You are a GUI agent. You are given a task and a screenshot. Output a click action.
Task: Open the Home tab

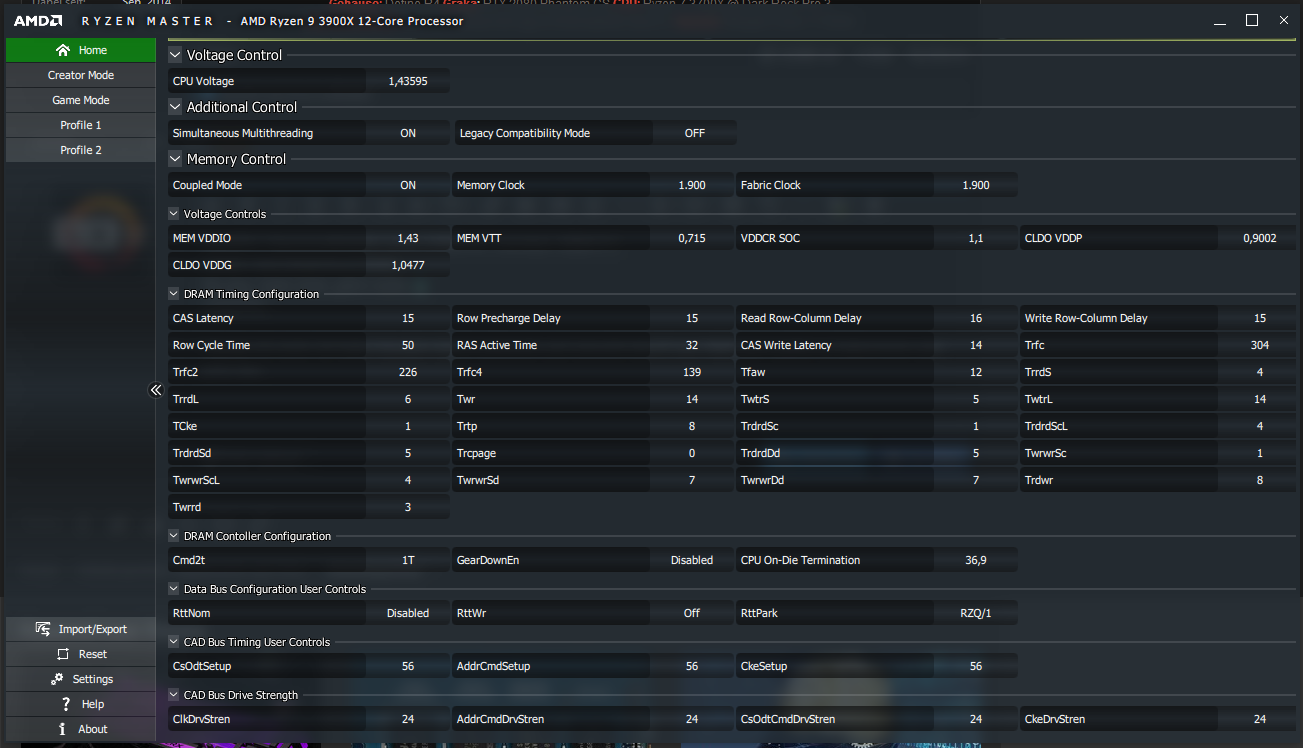coord(81,50)
